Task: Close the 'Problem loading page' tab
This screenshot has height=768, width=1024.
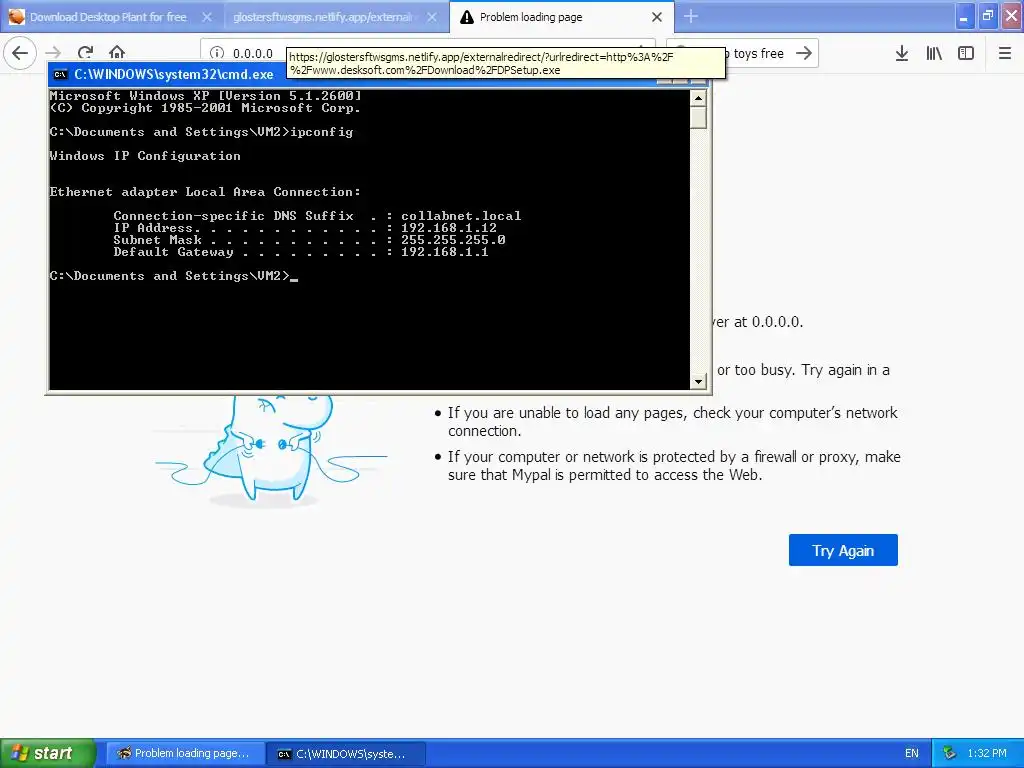Action: click(657, 17)
